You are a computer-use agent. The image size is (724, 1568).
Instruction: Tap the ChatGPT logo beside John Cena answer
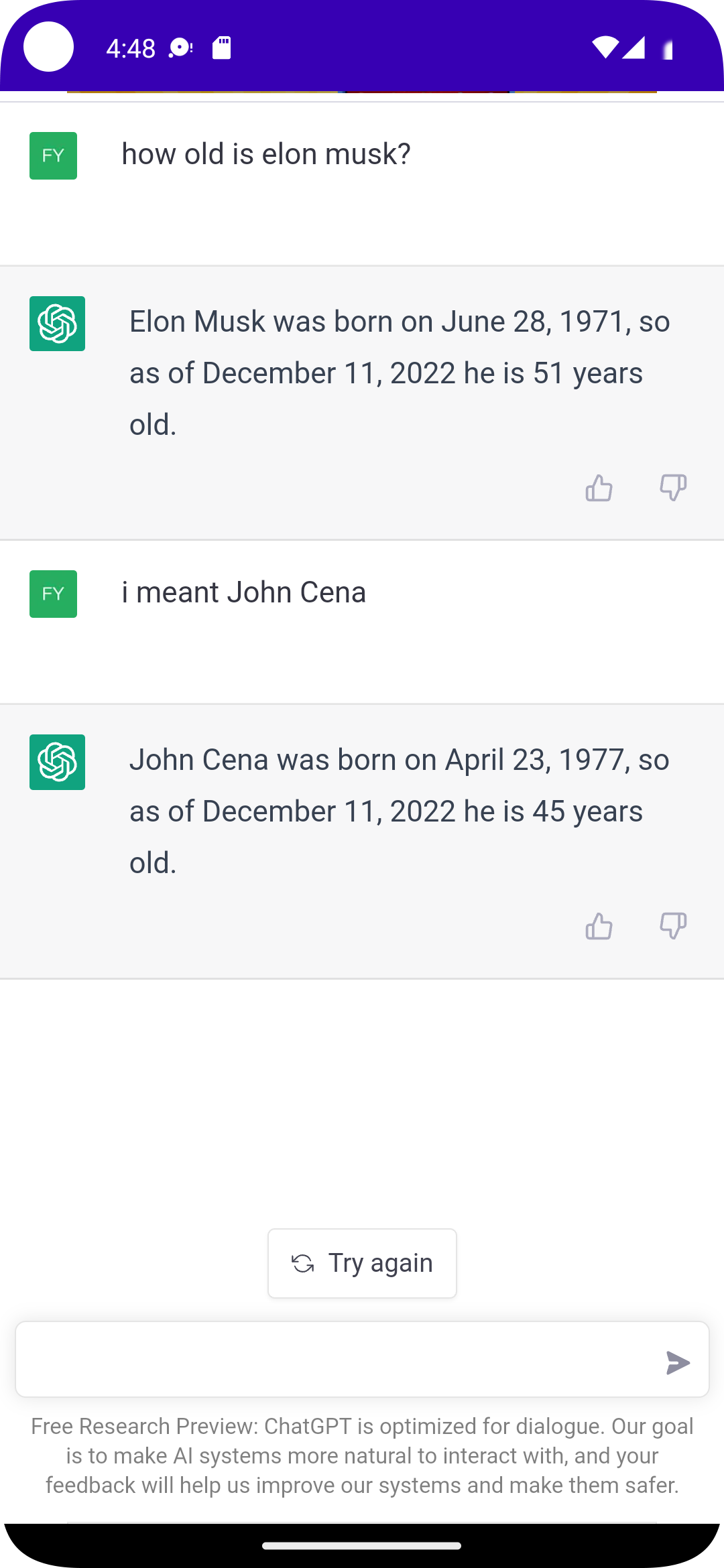57,762
